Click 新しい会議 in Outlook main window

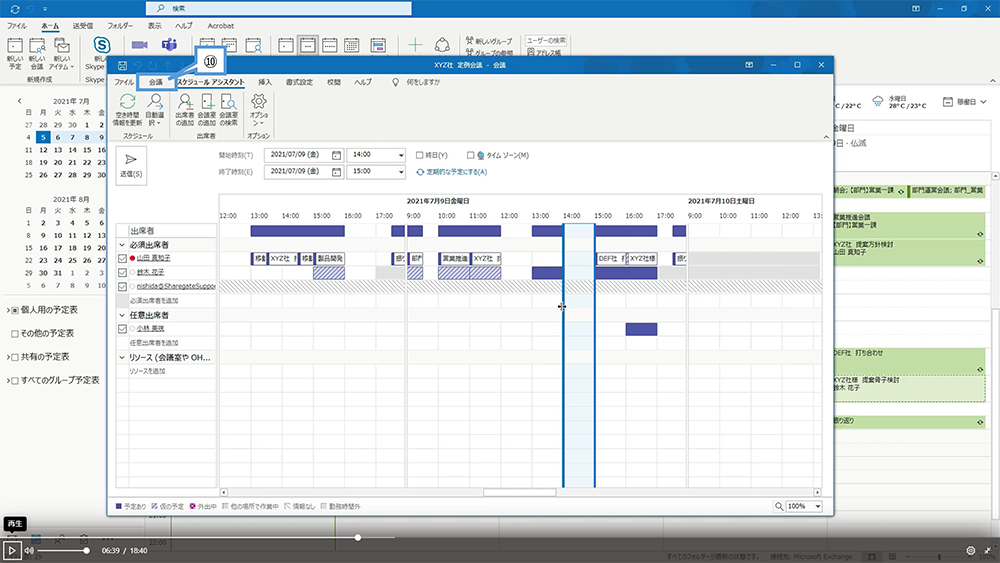point(37,54)
